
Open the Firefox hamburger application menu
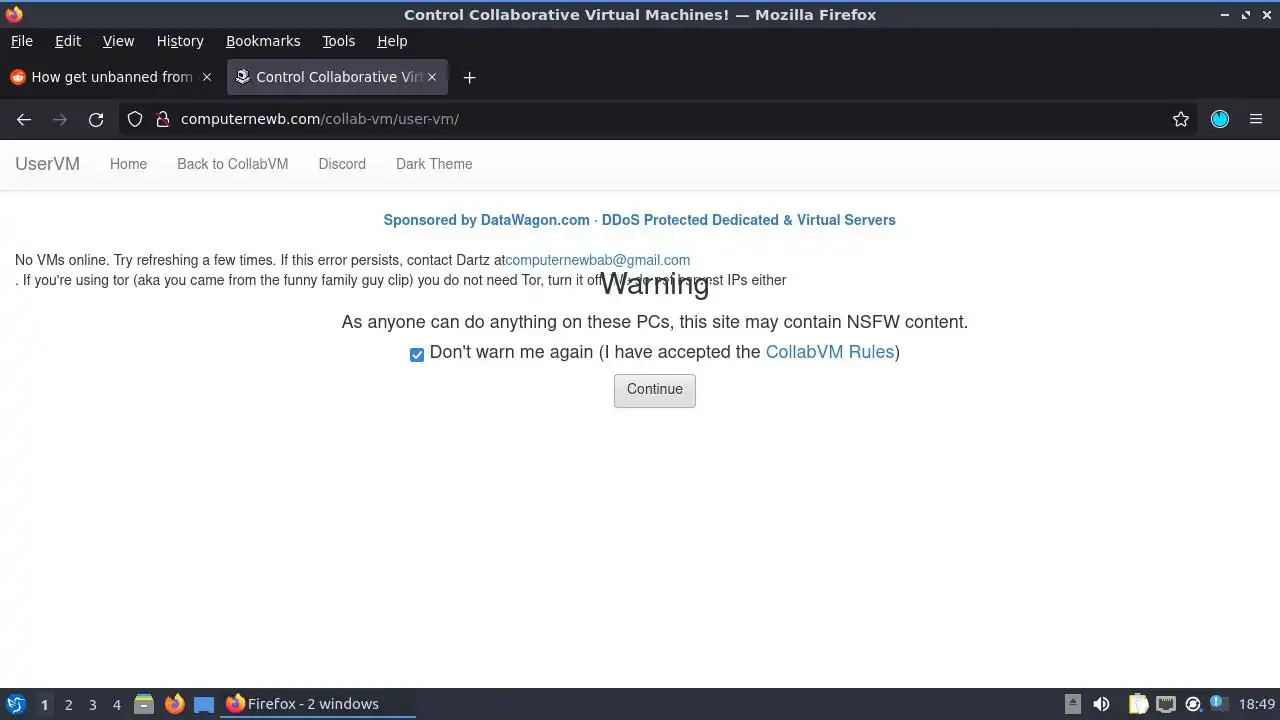pyautogui.click(x=1256, y=119)
